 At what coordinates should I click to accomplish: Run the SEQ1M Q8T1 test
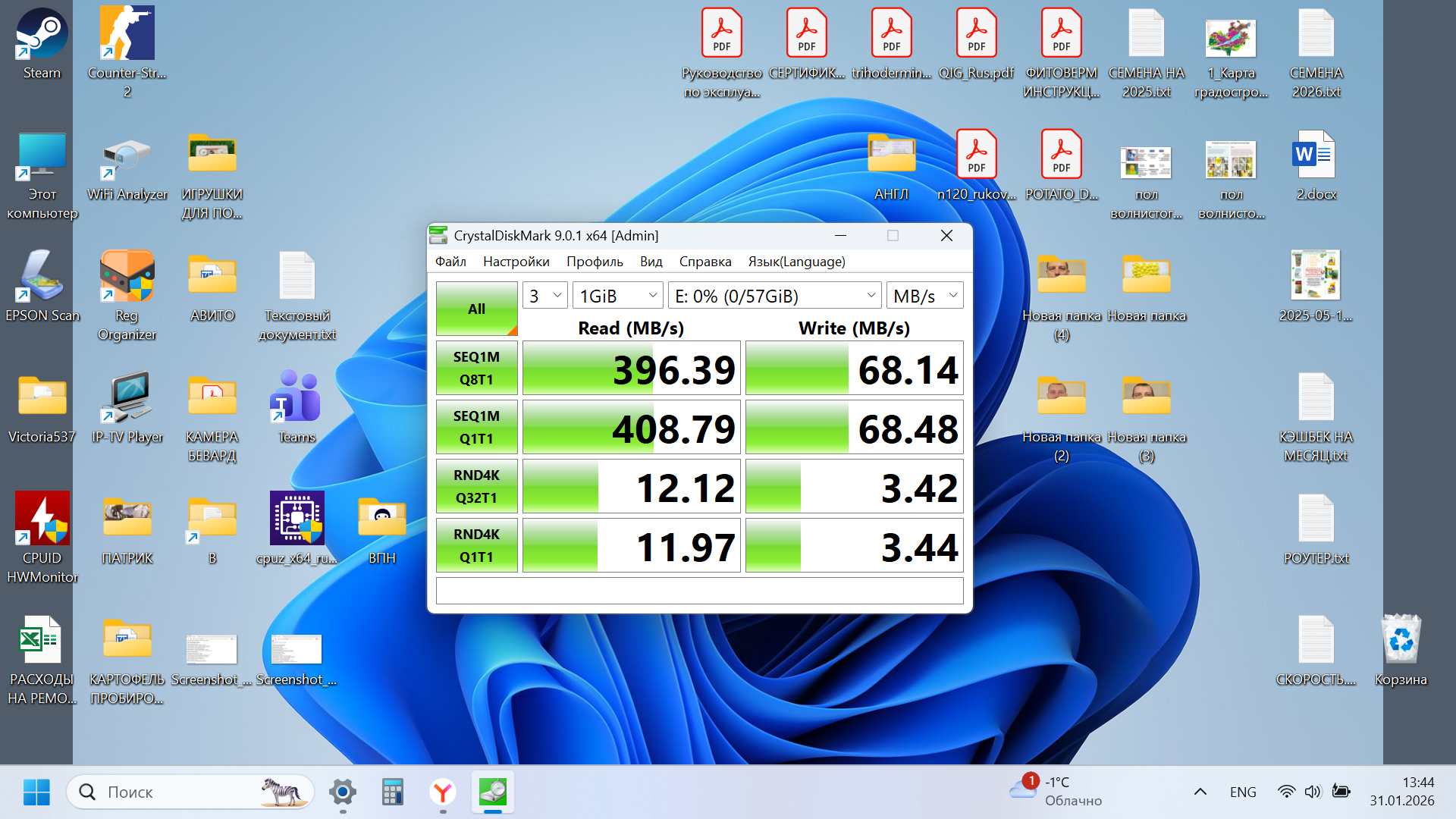point(476,368)
